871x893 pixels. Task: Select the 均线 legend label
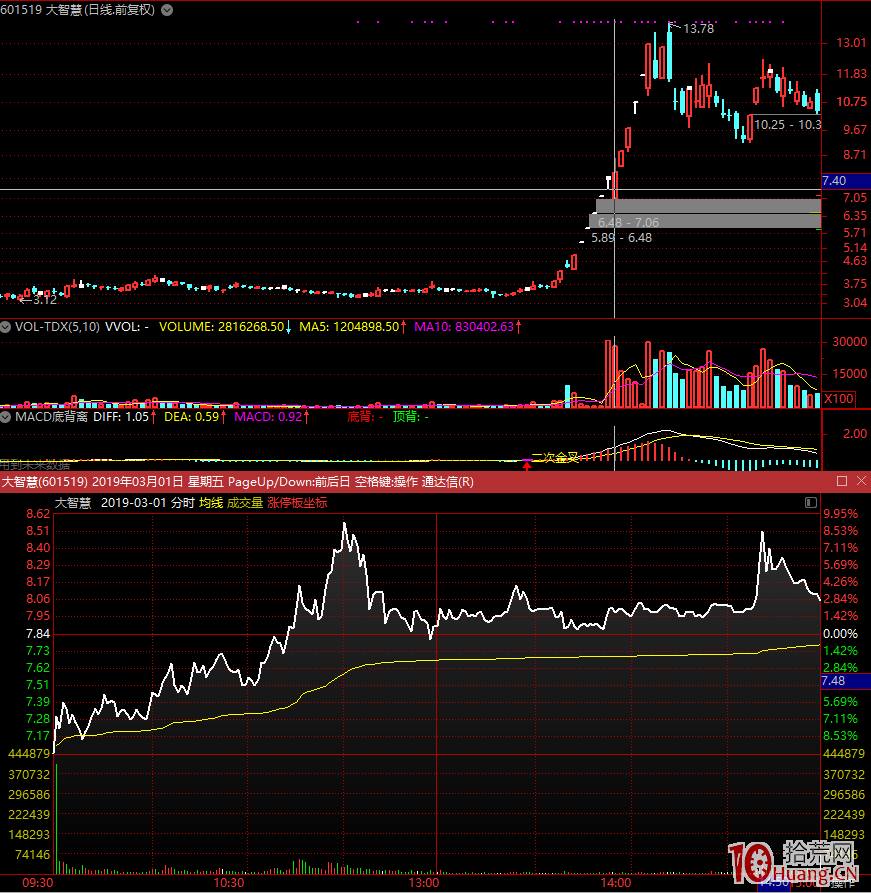point(211,503)
